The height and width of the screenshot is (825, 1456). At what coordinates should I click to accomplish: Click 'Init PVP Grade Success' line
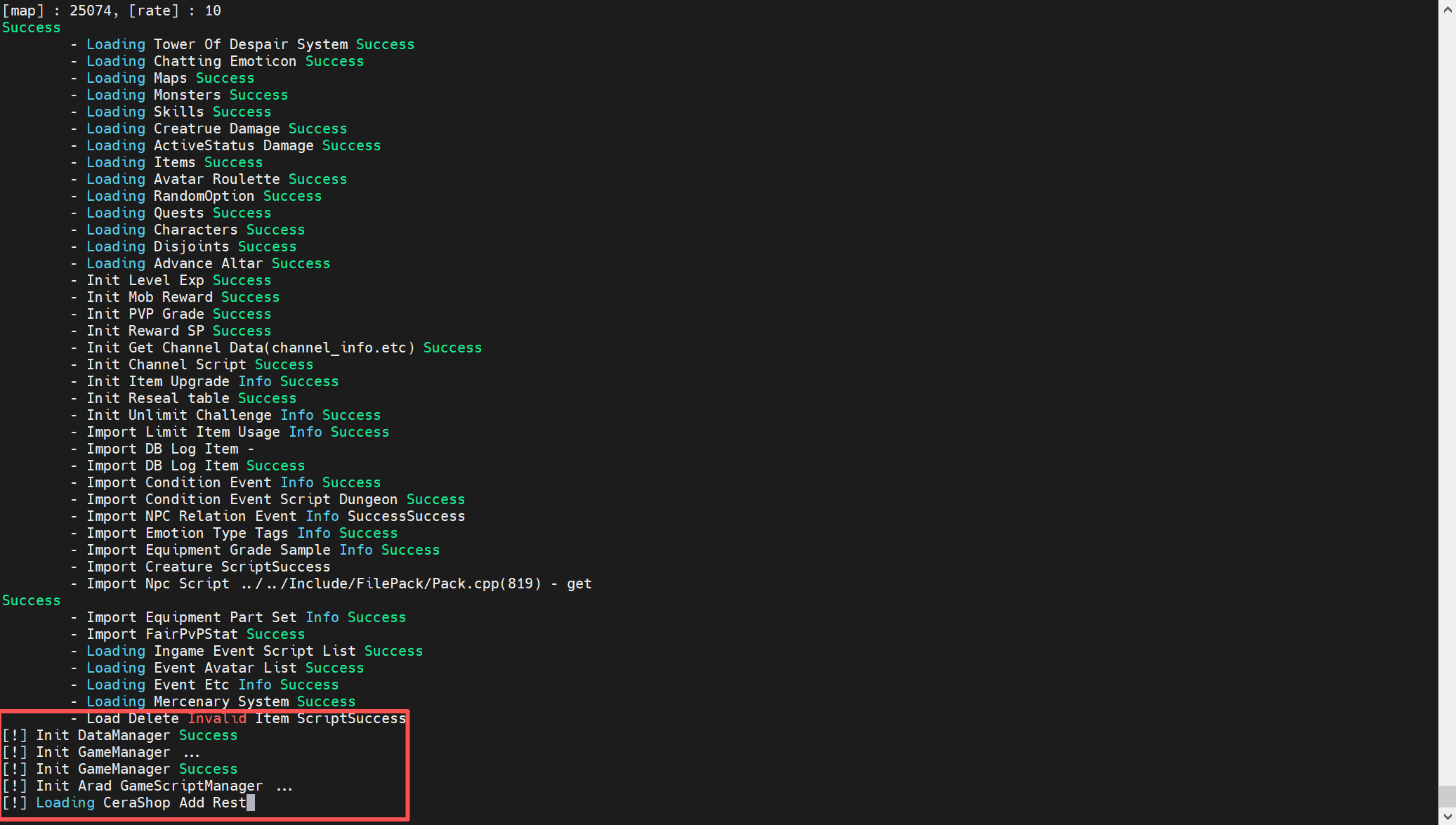pyautogui.click(x=171, y=314)
